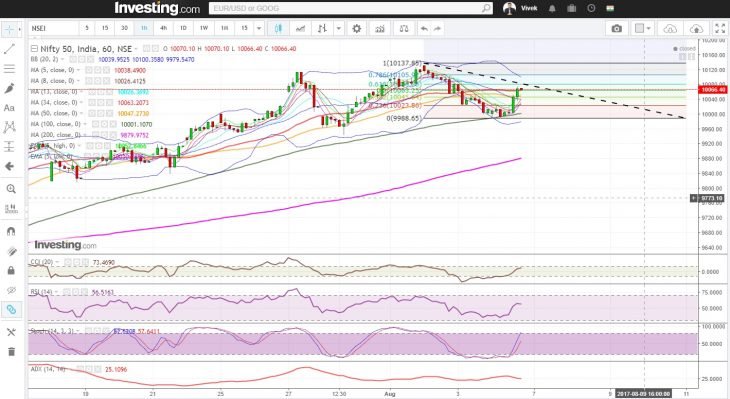Screen dimensions: 730x399
Task: Expand MA (100, close, 0) dropdown
Action: pos(84,124)
